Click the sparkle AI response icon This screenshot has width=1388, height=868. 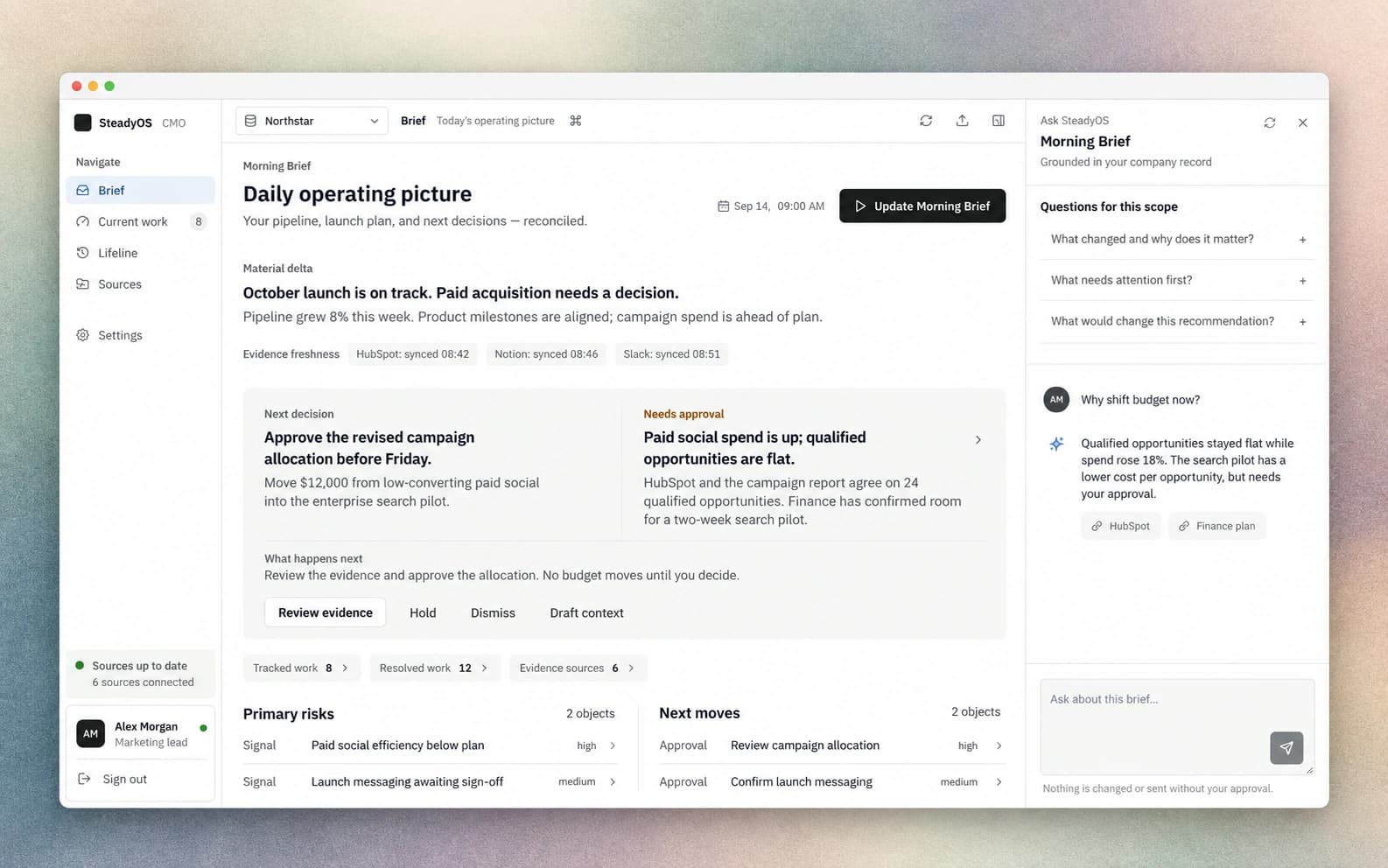click(1056, 444)
